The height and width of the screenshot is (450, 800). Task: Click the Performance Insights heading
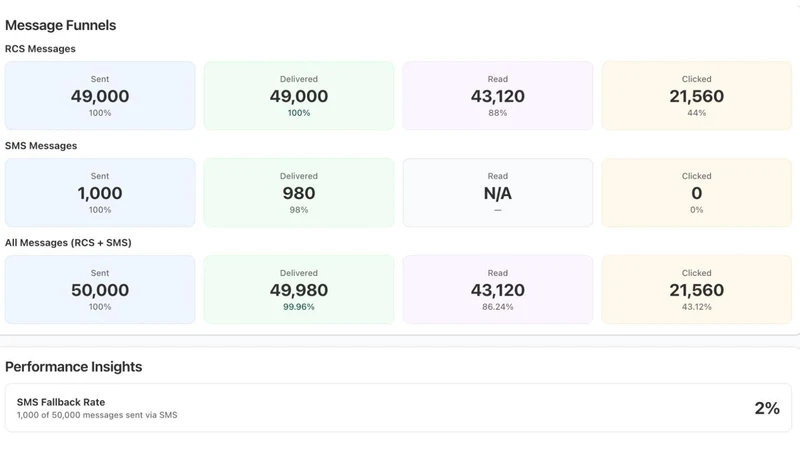coord(73,367)
